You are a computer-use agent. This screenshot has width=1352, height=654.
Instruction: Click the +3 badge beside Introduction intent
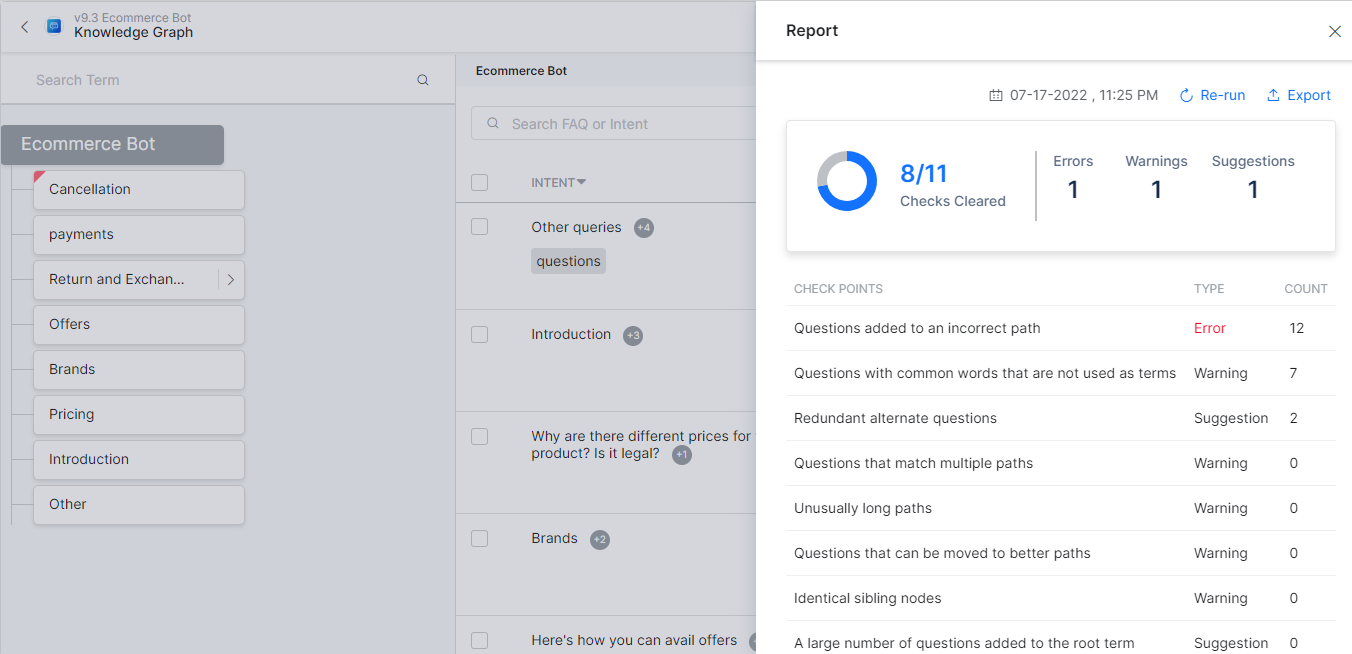point(632,336)
